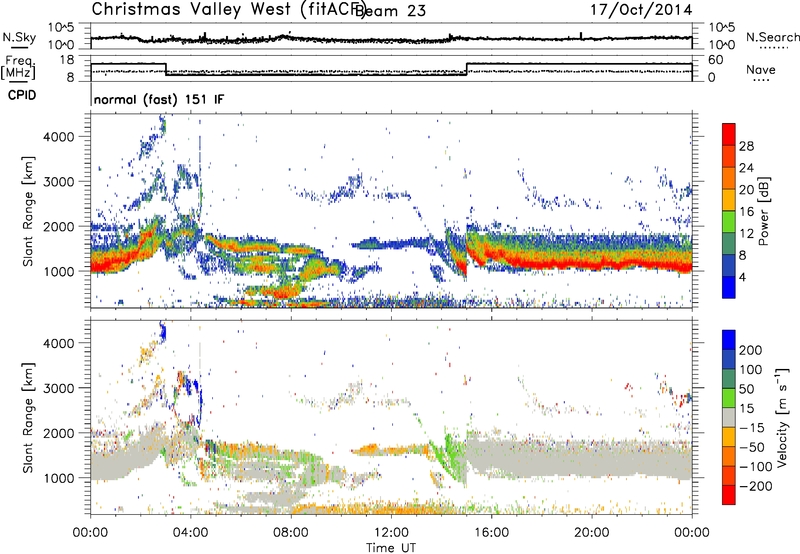Click the blue top of velocity colorbar
This screenshot has height=554, width=800.
[729, 339]
